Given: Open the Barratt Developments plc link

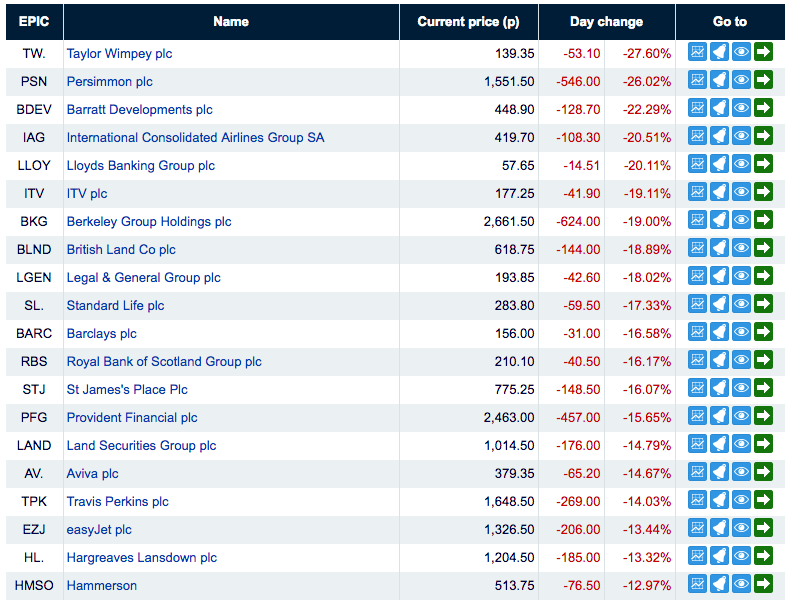Looking at the screenshot, I should (x=140, y=110).
